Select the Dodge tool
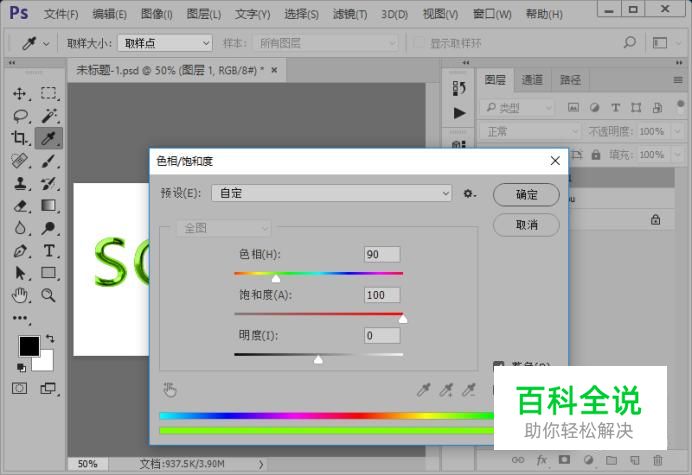This screenshot has height=475, width=692. click(x=49, y=228)
